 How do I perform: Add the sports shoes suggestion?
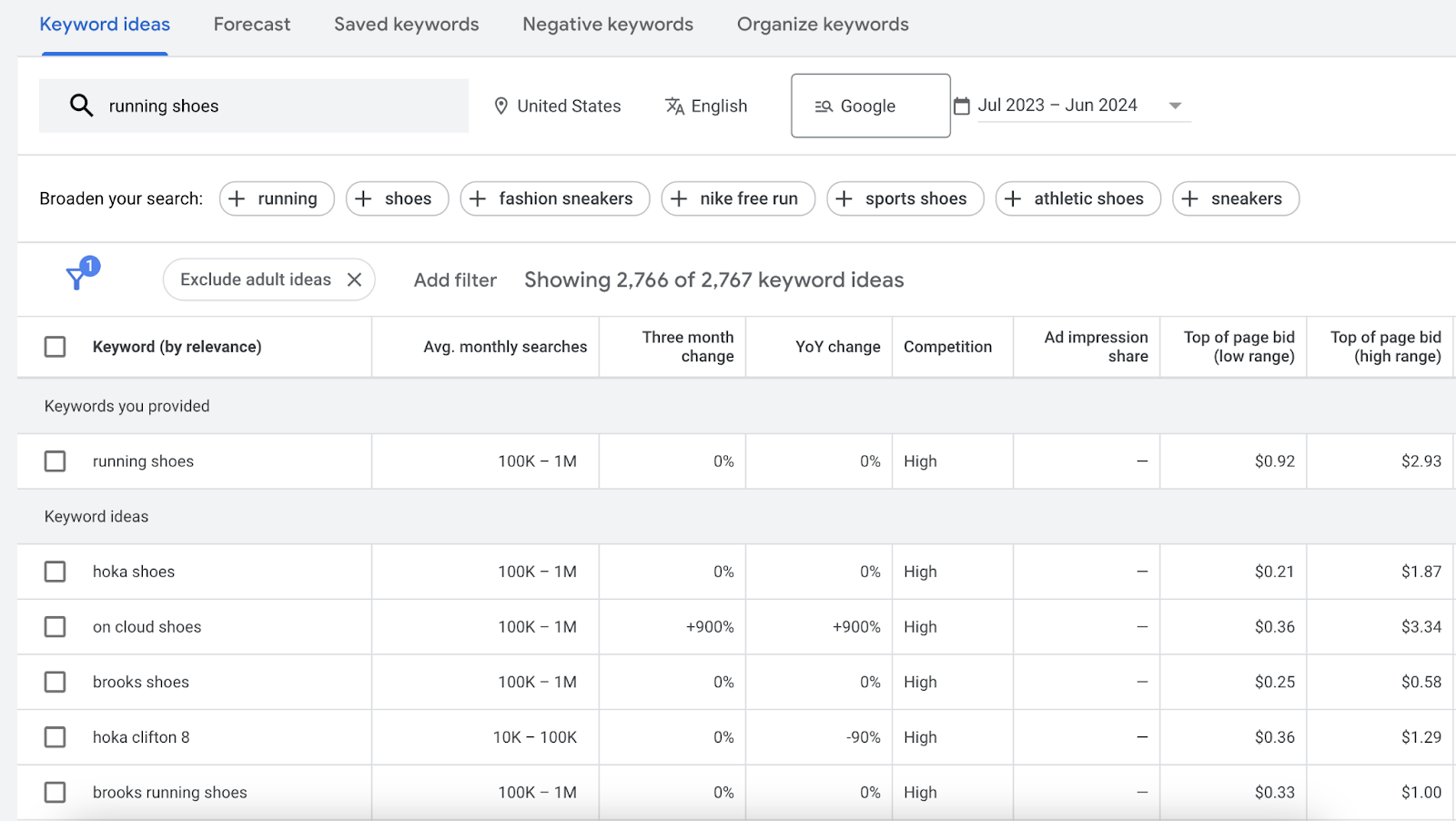click(905, 198)
